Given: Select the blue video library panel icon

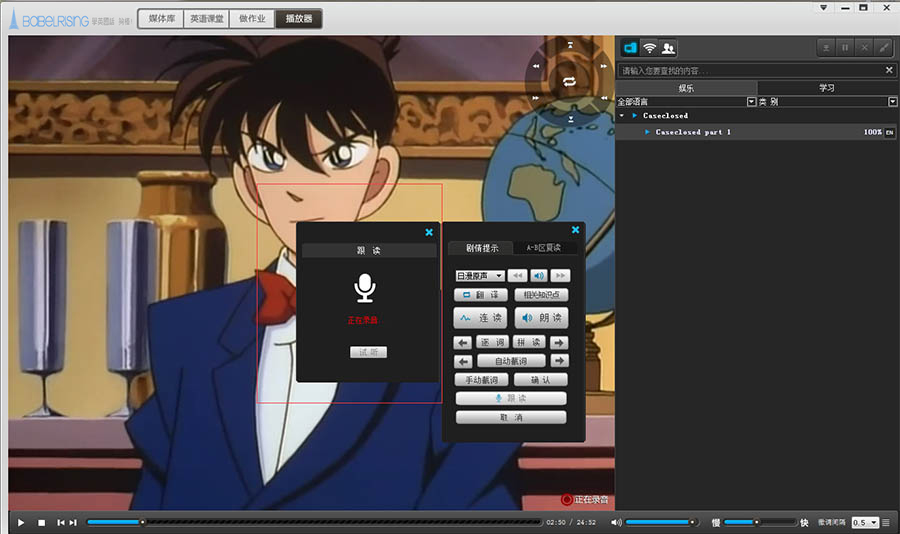Looking at the screenshot, I should [630, 48].
